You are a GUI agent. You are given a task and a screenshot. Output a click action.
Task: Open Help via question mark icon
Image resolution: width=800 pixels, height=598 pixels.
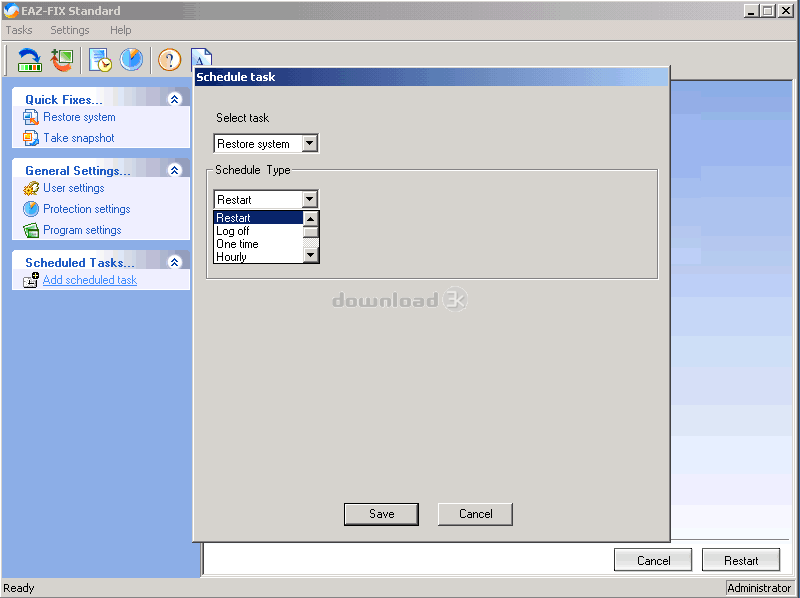tap(169, 60)
